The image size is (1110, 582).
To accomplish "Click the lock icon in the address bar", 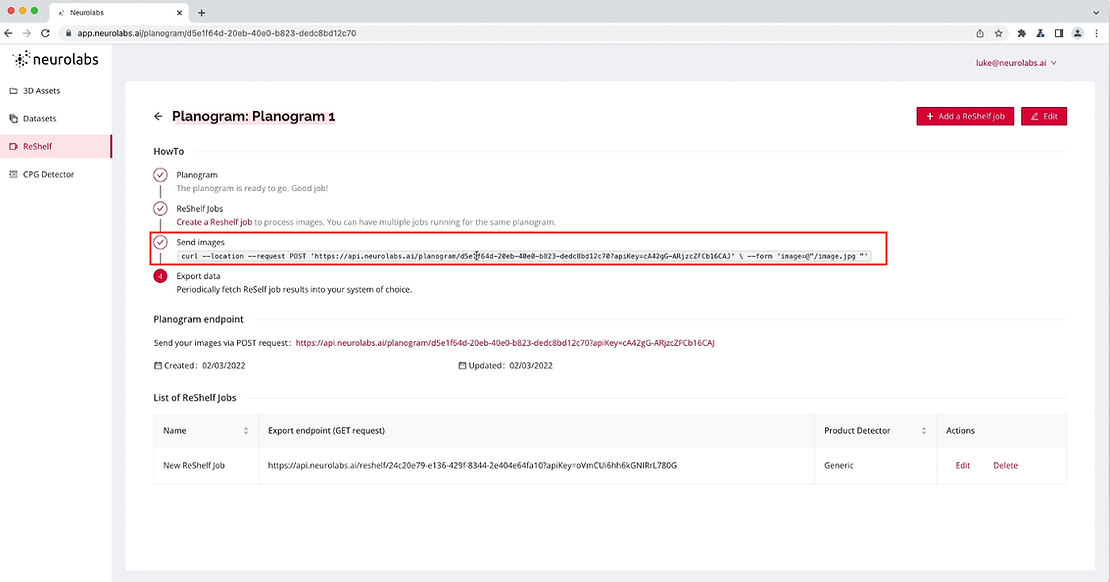I will pyautogui.click(x=69, y=33).
